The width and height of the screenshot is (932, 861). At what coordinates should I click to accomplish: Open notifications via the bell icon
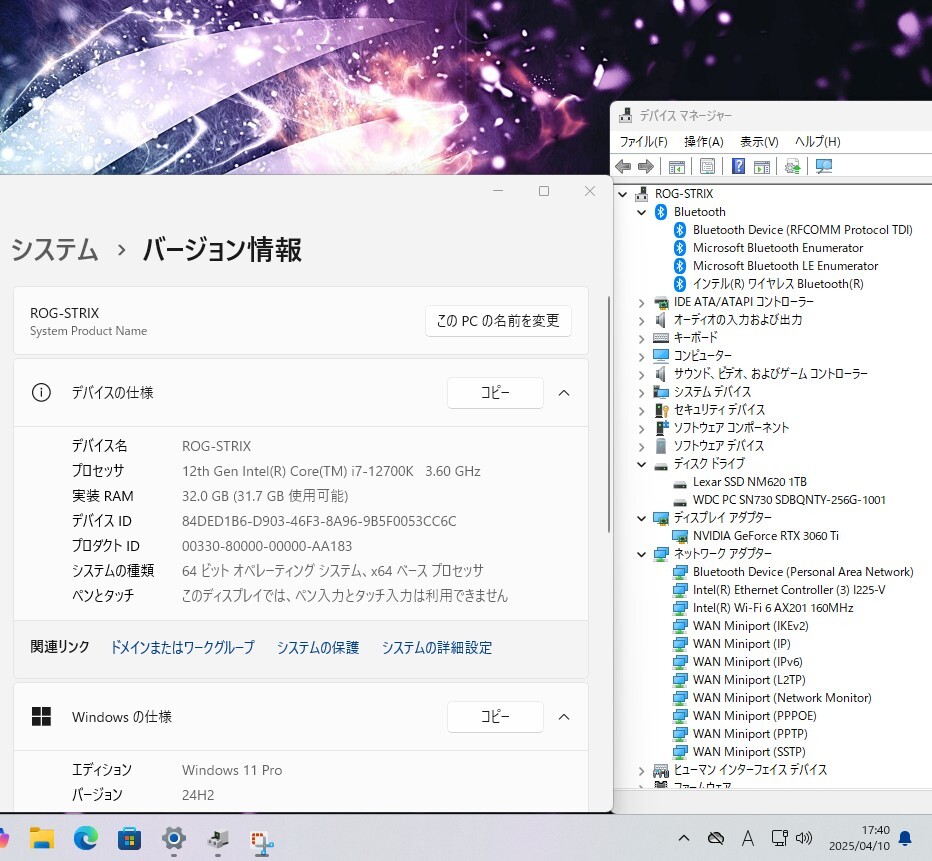click(x=905, y=838)
